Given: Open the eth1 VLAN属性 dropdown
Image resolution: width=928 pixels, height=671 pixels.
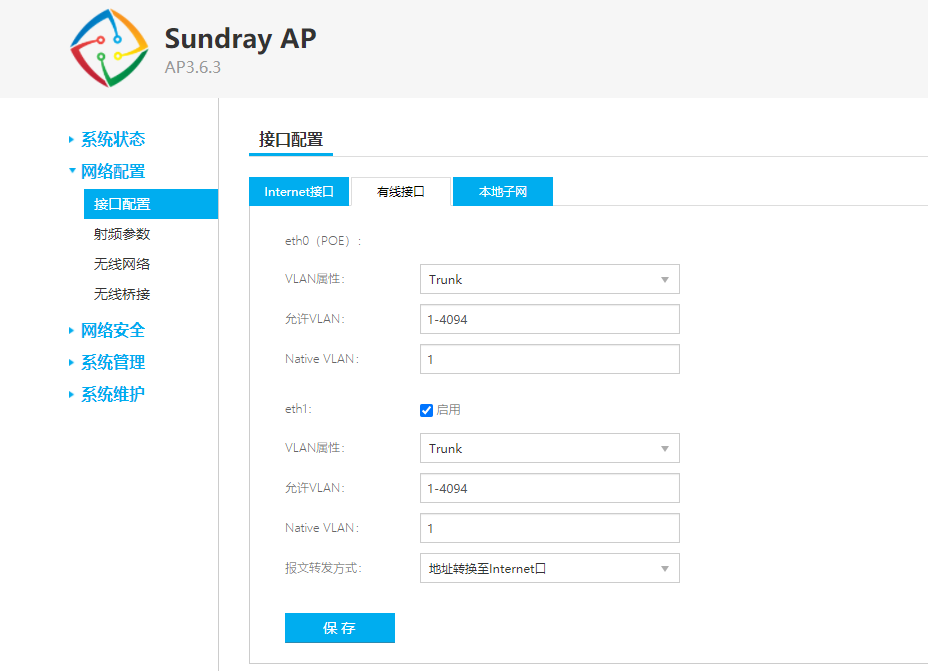Looking at the screenshot, I should [x=549, y=448].
